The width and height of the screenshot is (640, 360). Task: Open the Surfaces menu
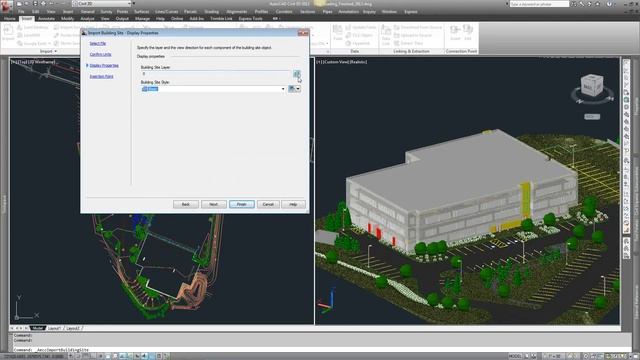142,12
